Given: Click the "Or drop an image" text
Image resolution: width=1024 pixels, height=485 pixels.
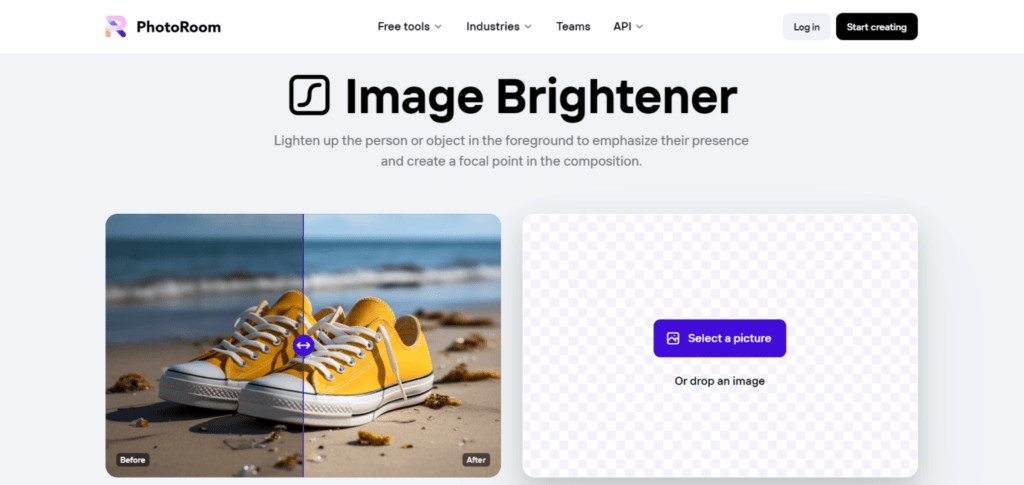Looking at the screenshot, I should coord(719,381).
